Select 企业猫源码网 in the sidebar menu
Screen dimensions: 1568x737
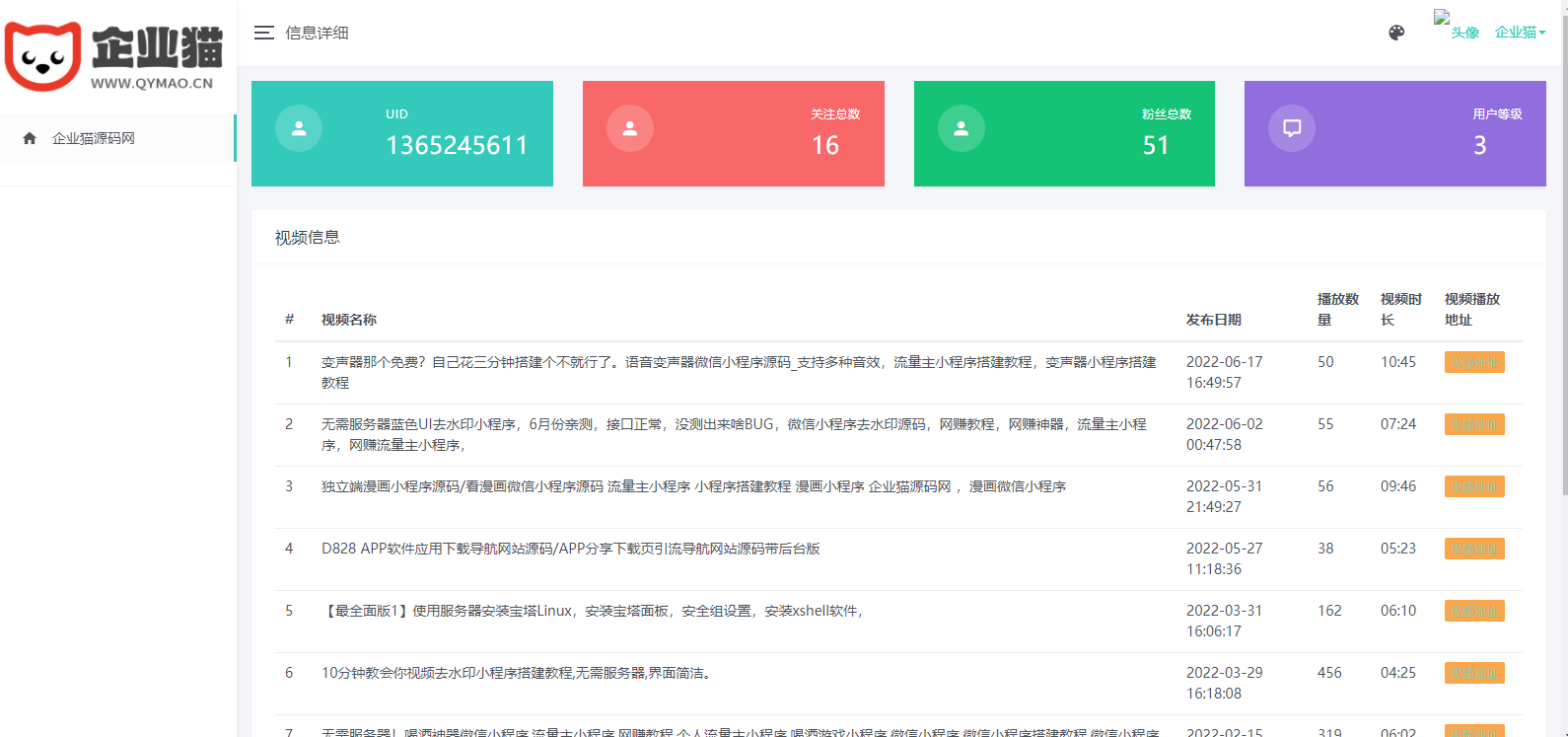coord(94,138)
